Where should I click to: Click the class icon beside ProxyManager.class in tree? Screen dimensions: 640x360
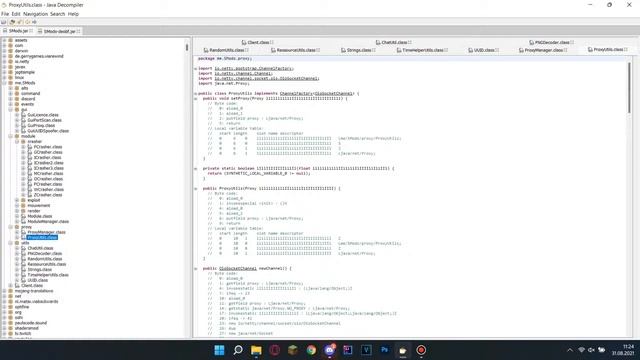point(23,232)
